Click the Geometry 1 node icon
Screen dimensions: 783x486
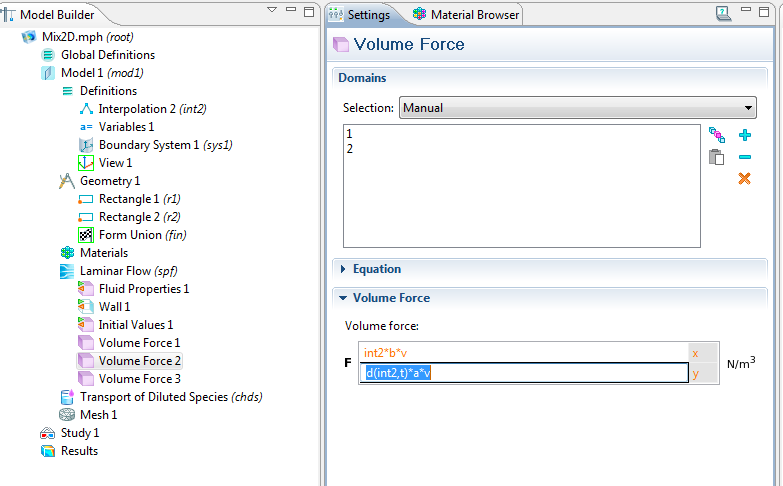coord(67,181)
